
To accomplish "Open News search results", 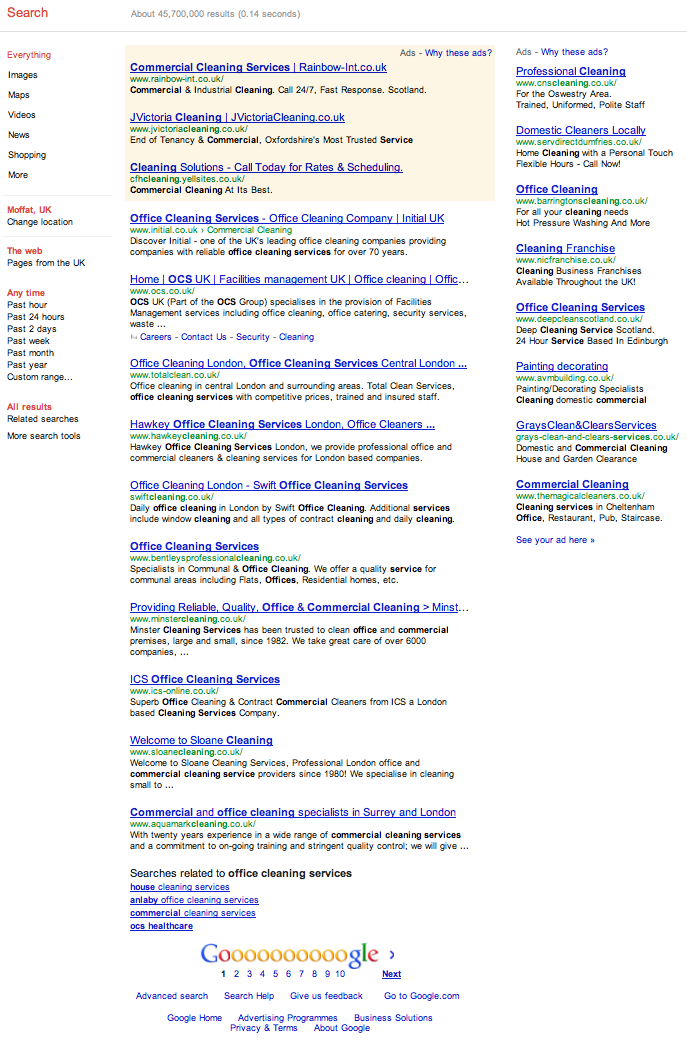I will [x=19, y=135].
